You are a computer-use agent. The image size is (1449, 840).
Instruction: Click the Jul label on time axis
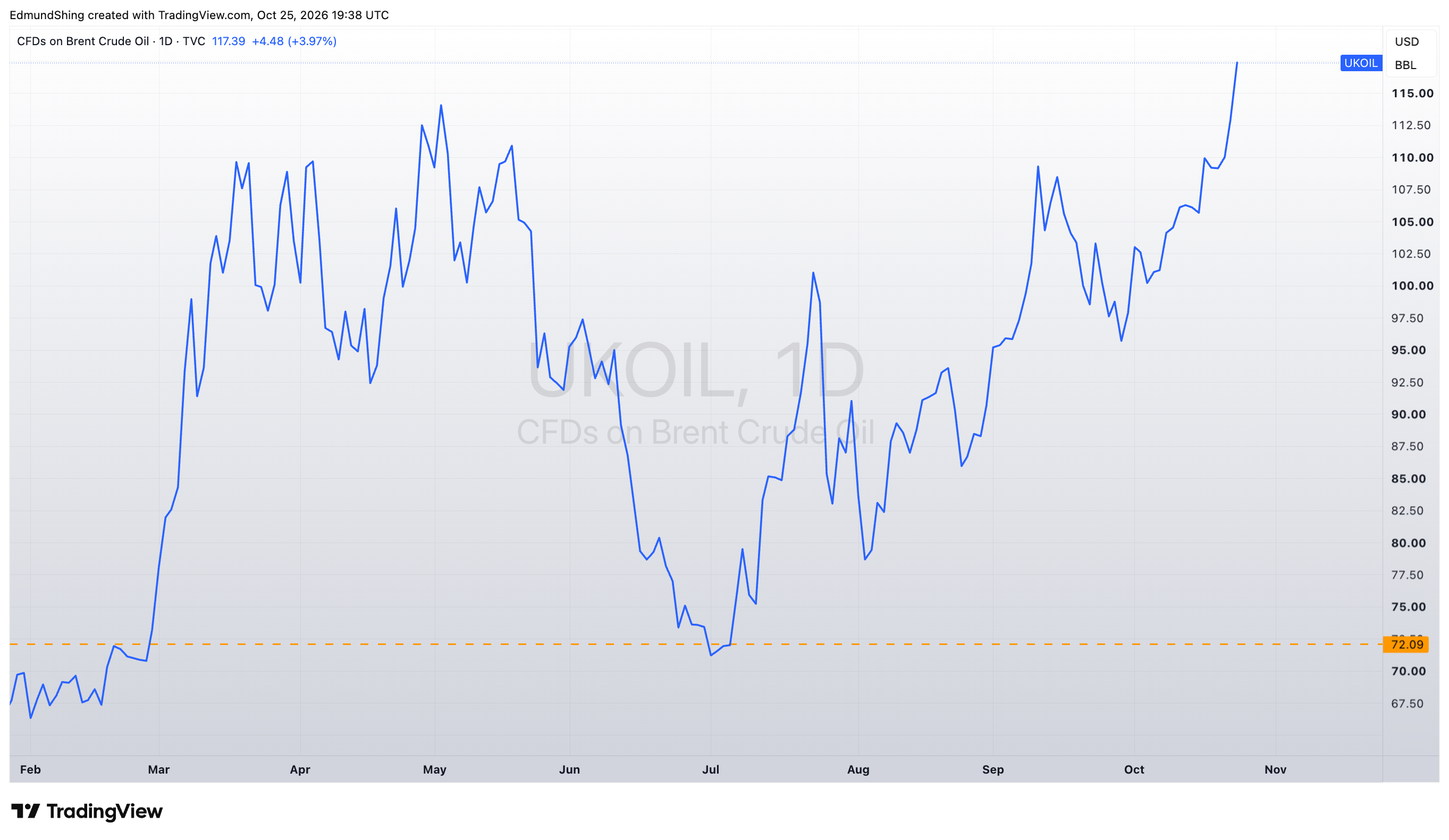[x=711, y=769]
